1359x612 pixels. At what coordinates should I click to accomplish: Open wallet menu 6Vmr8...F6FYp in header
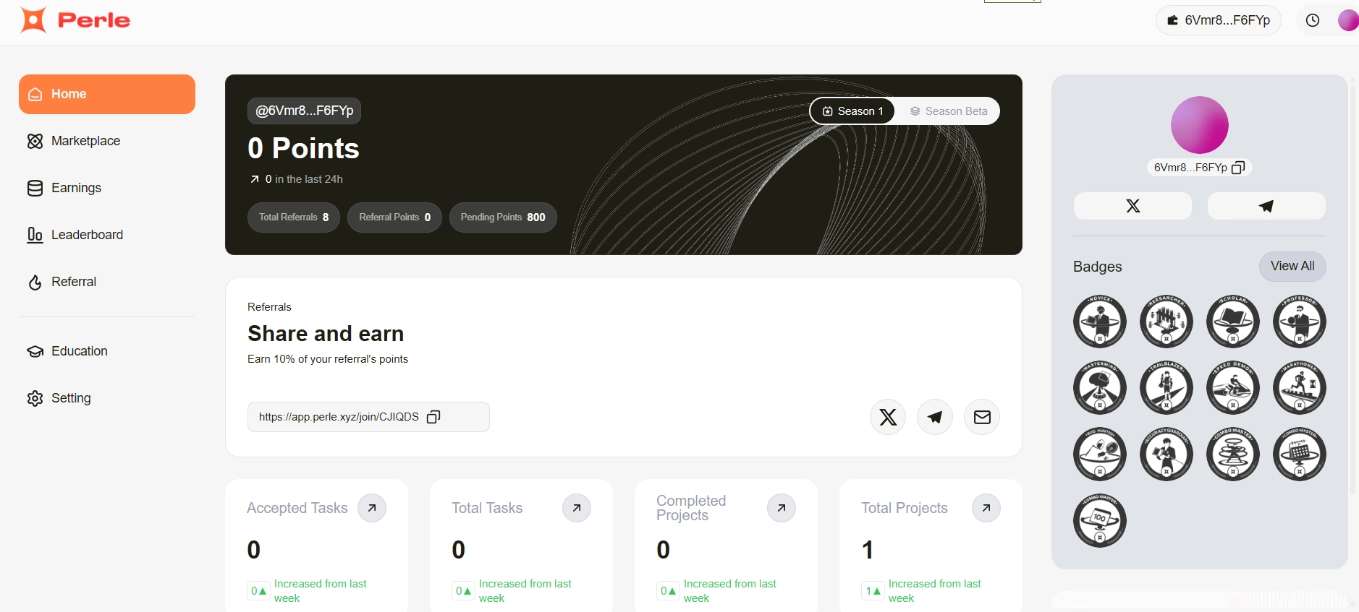coord(1218,20)
